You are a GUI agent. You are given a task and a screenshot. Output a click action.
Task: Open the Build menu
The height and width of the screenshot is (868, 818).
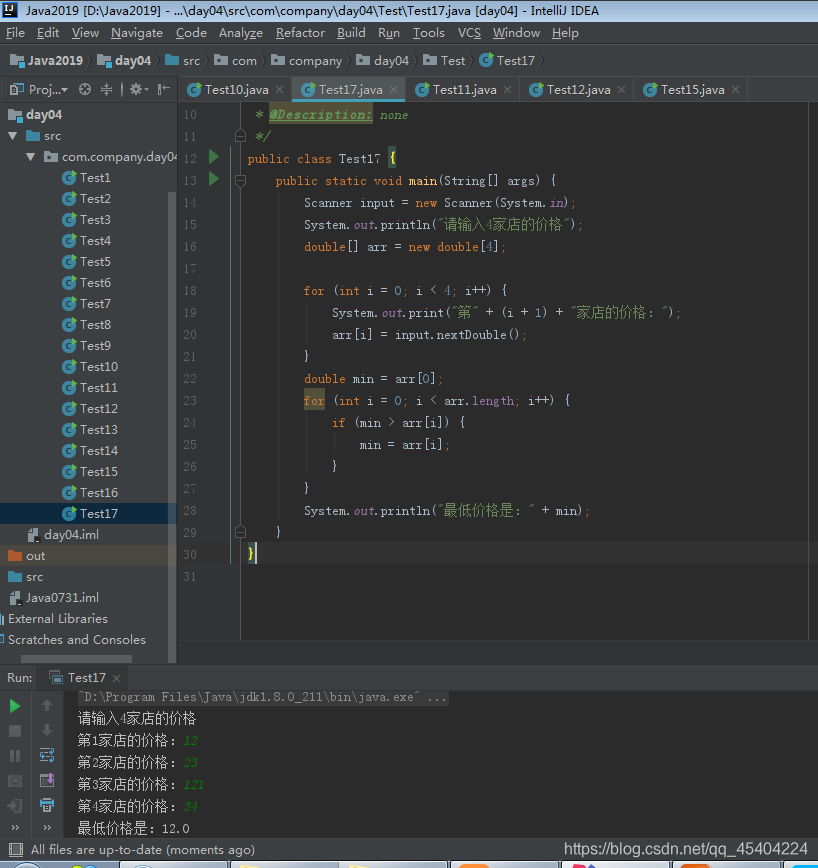tap(351, 33)
